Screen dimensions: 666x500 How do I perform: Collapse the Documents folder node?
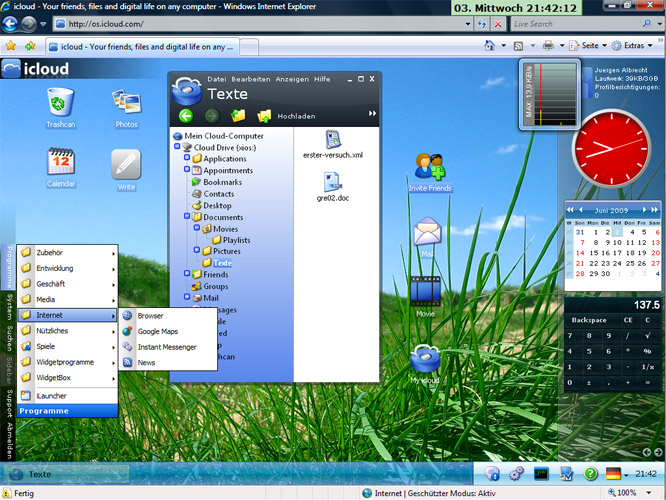coord(187,216)
